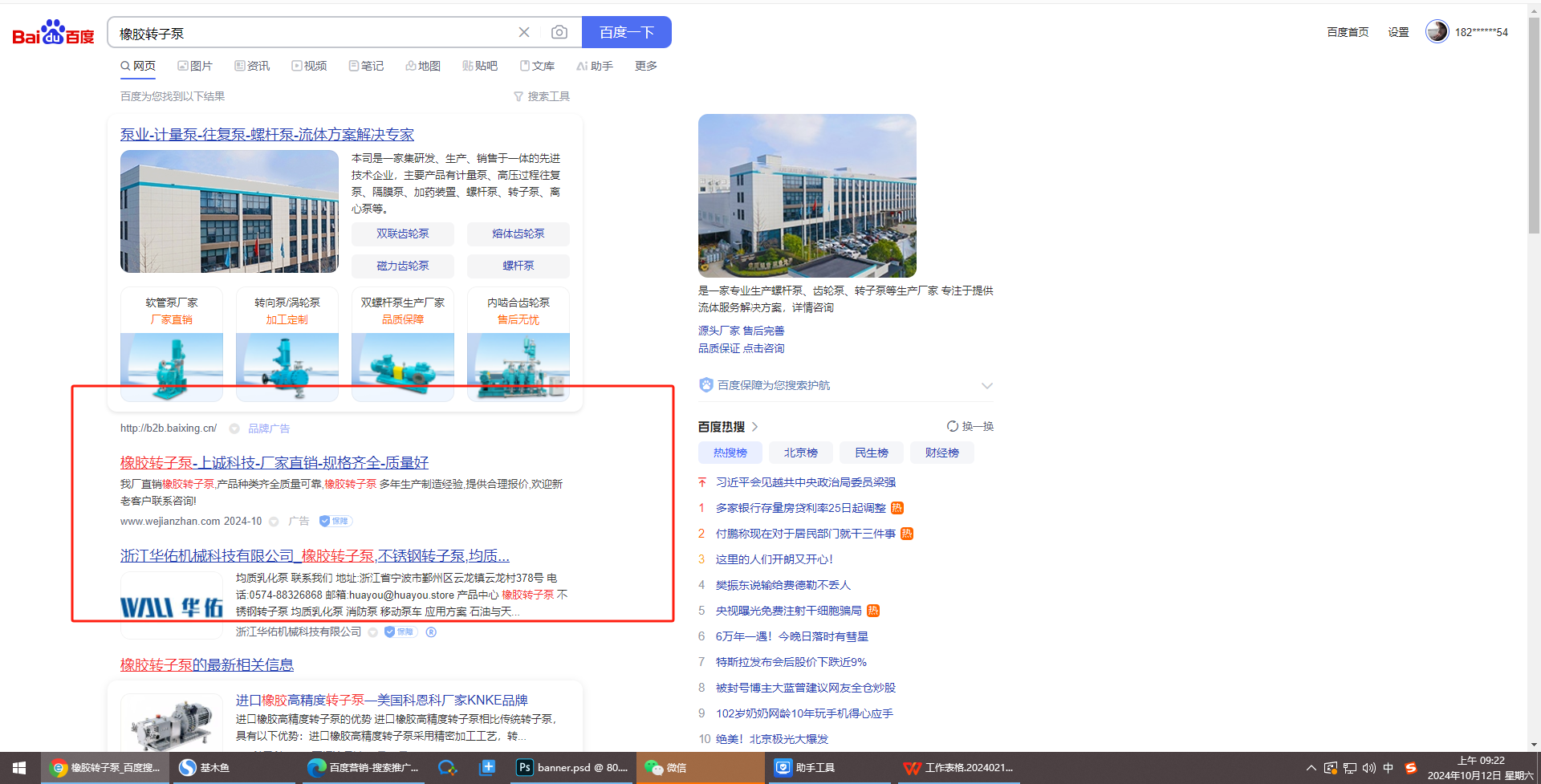
Task: Click the registered ® icon after 浙江华佑
Action: (431, 632)
